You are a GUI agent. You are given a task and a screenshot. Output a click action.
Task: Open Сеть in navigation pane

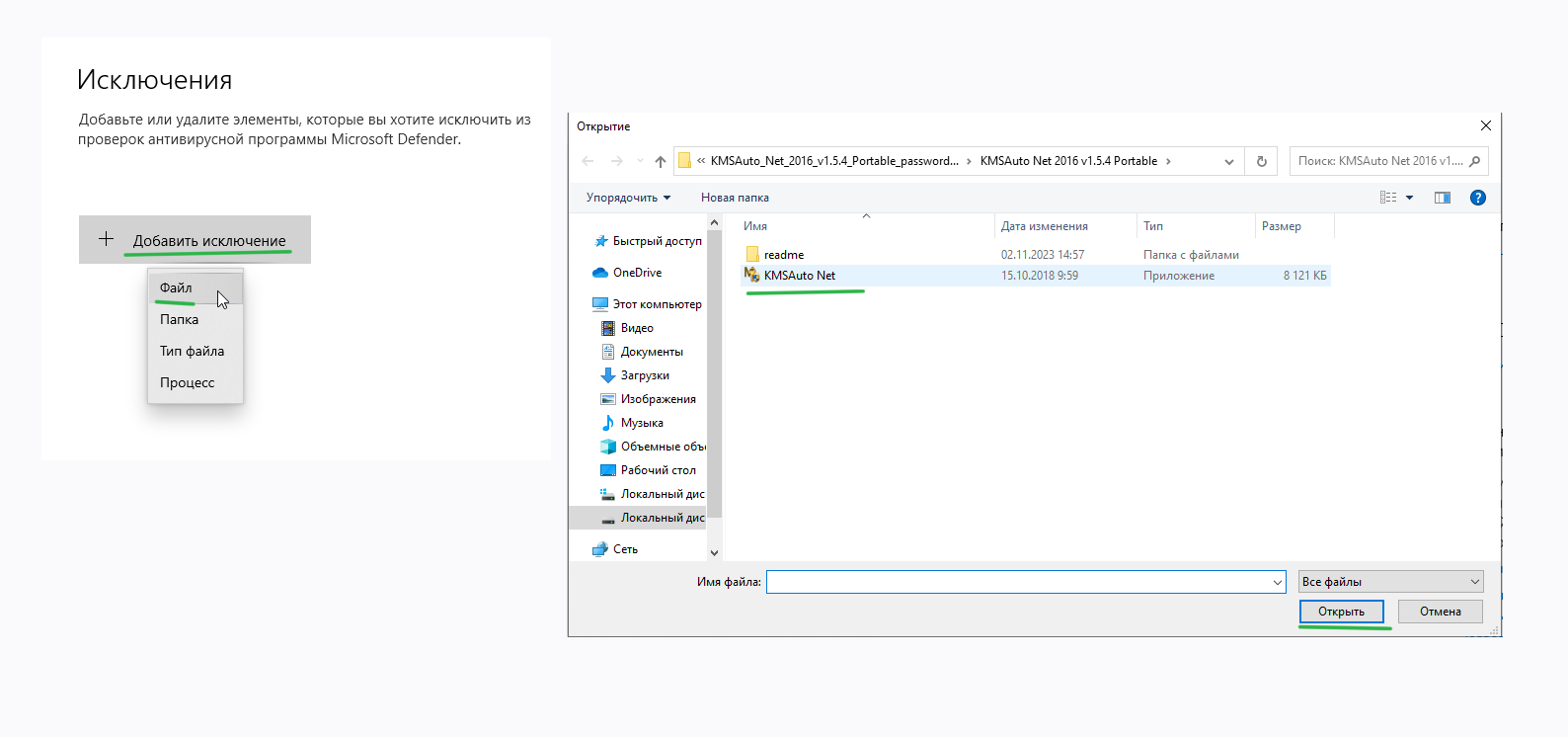pyautogui.click(x=615, y=549)
